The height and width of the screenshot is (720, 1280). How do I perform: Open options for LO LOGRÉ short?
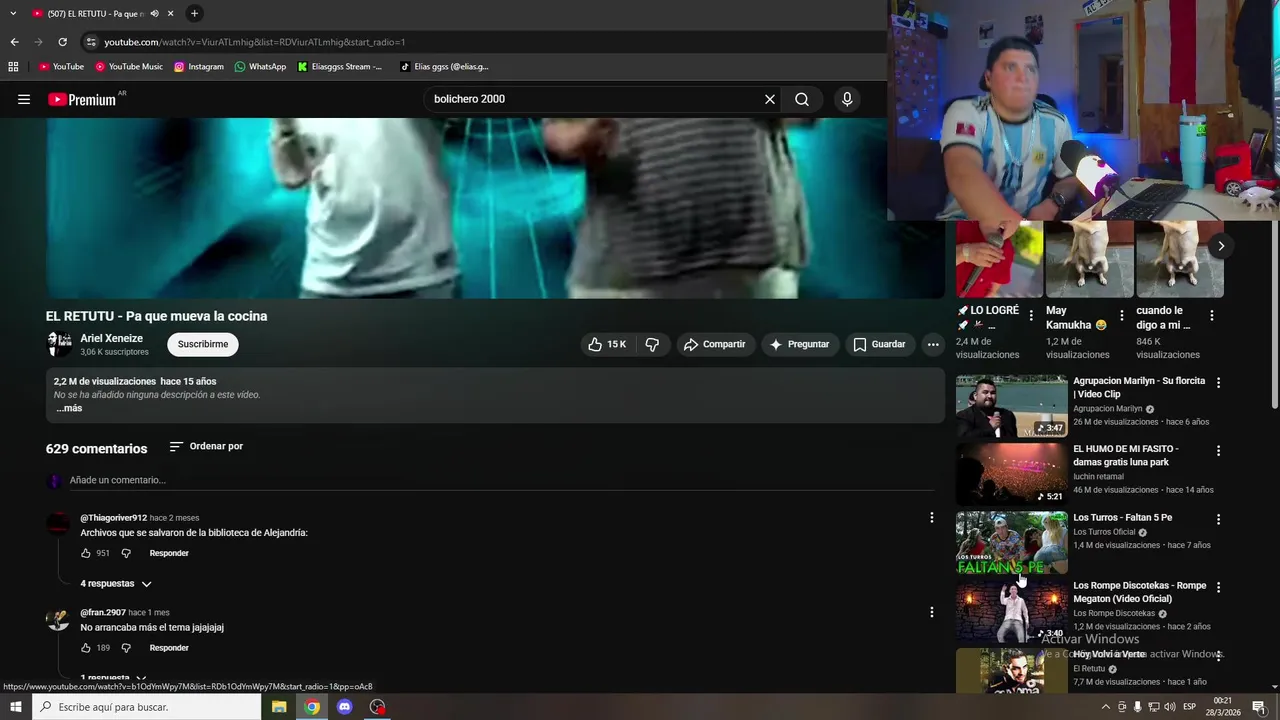[x=1031, y=315]
